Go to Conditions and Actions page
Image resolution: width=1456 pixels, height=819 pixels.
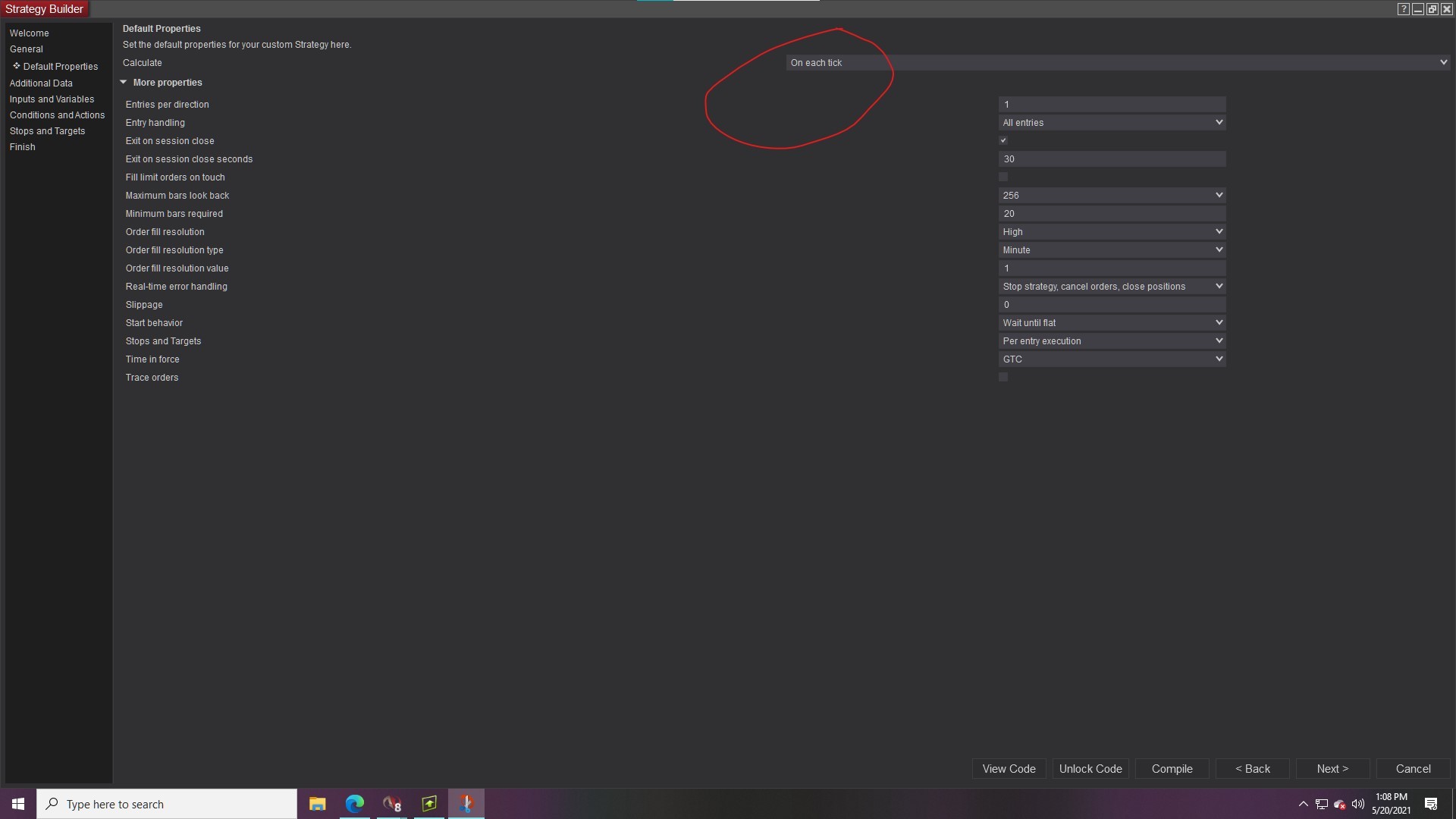pos(57,115)
